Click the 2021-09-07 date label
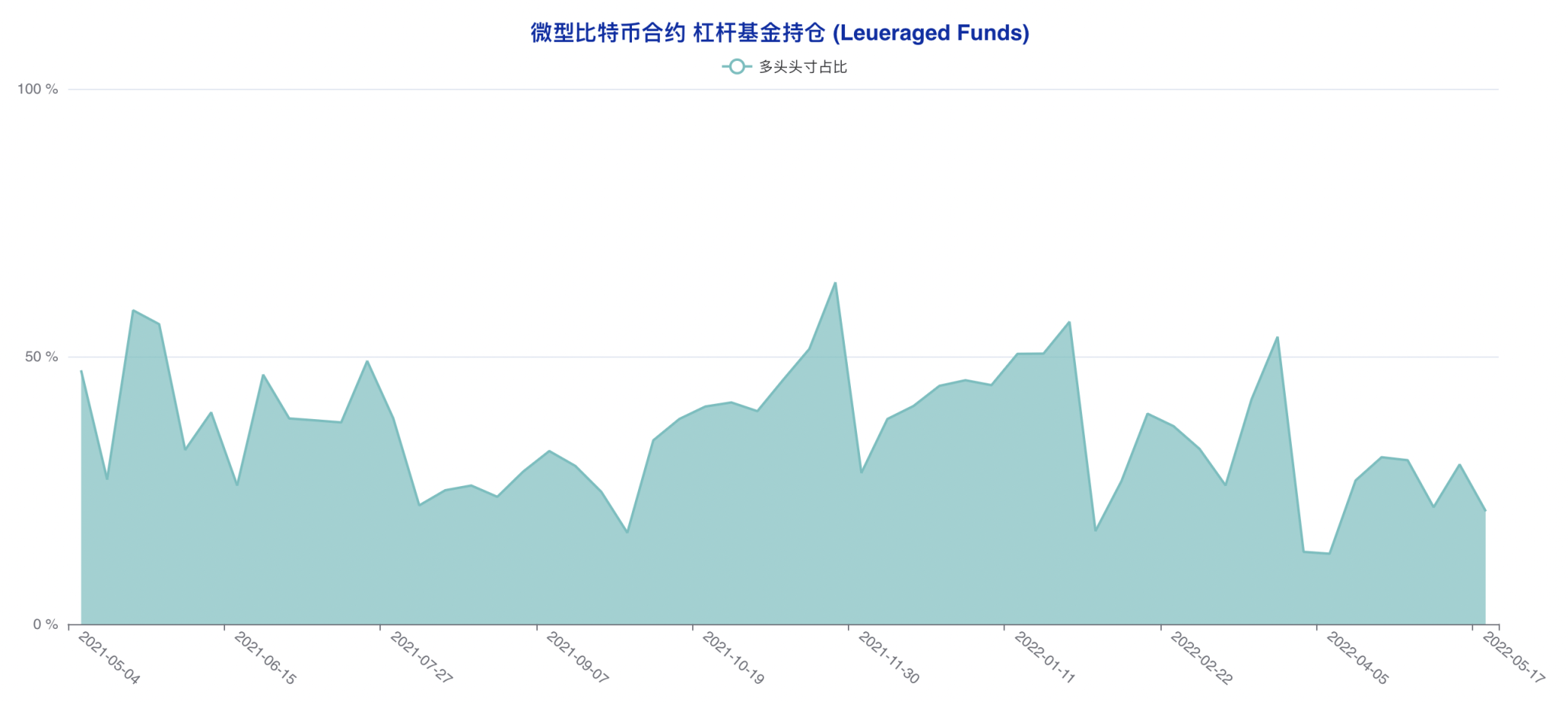Image resolution: width=1568 pixels, height=702 pixels. pyautogui.click(x=577, y=658)
